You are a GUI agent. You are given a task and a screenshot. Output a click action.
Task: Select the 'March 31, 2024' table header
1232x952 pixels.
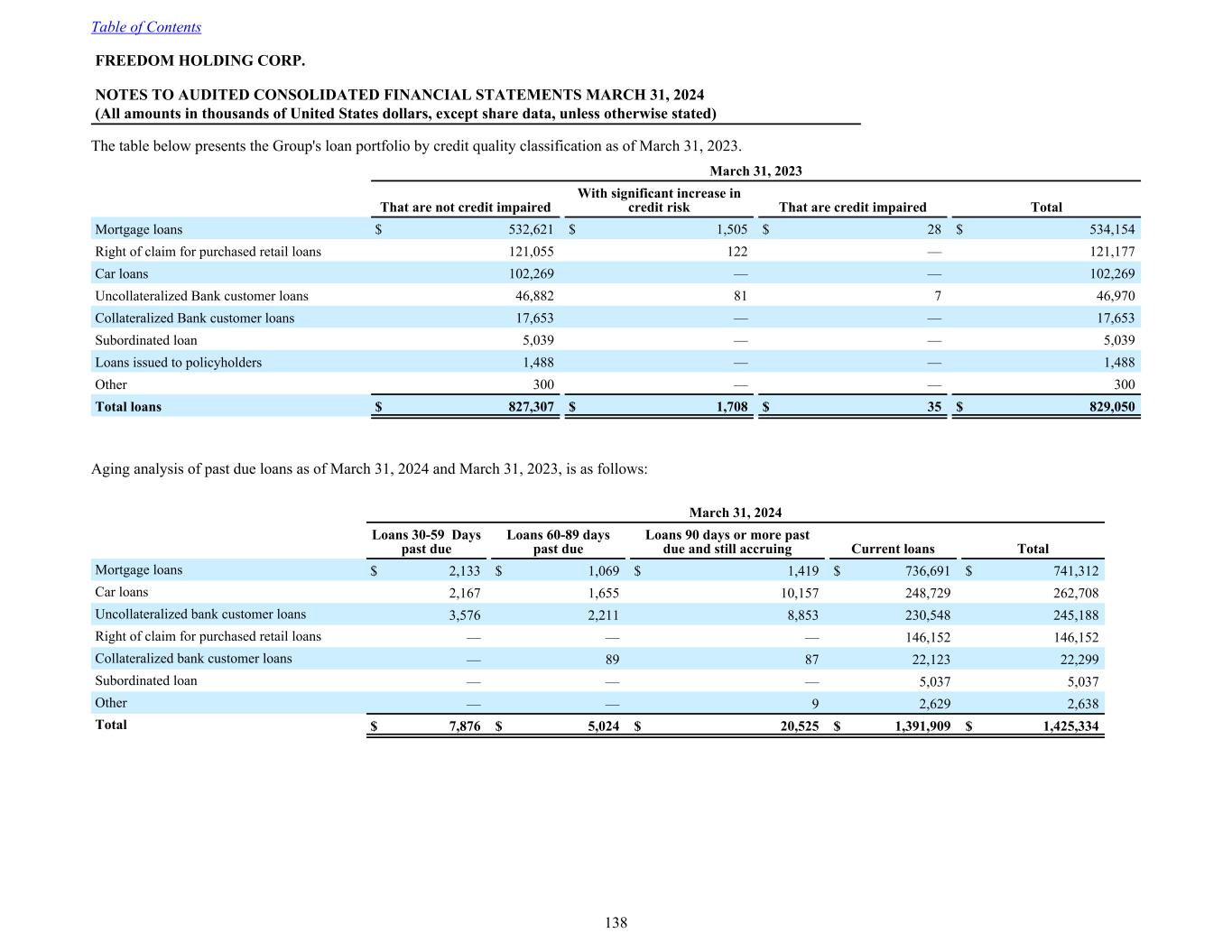pos(735,513)
